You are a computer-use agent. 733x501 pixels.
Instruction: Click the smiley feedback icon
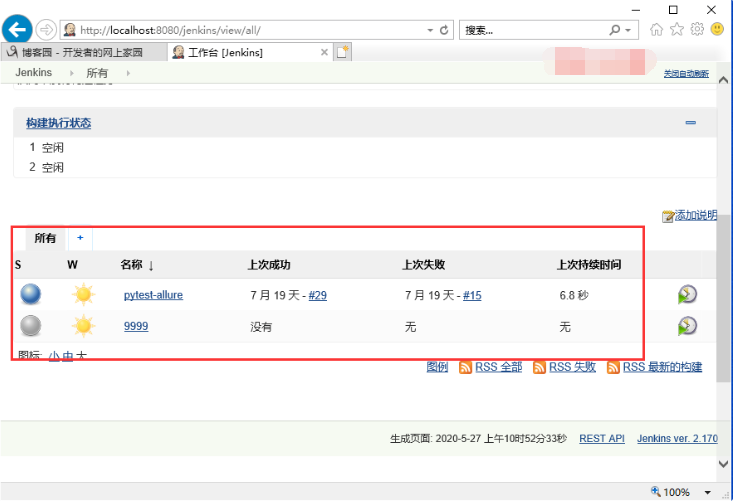717,29
